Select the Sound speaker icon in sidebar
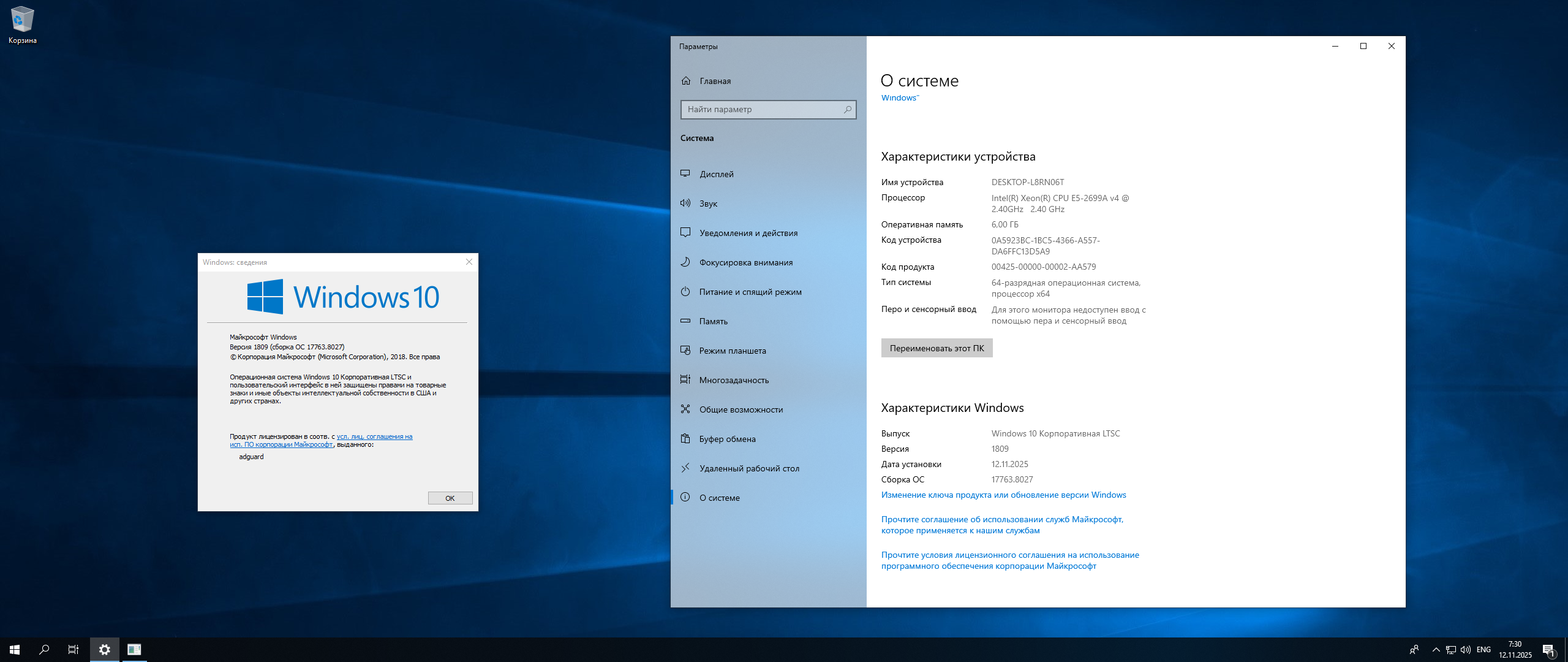This screenshot has width=1568, height=662. 685,203
